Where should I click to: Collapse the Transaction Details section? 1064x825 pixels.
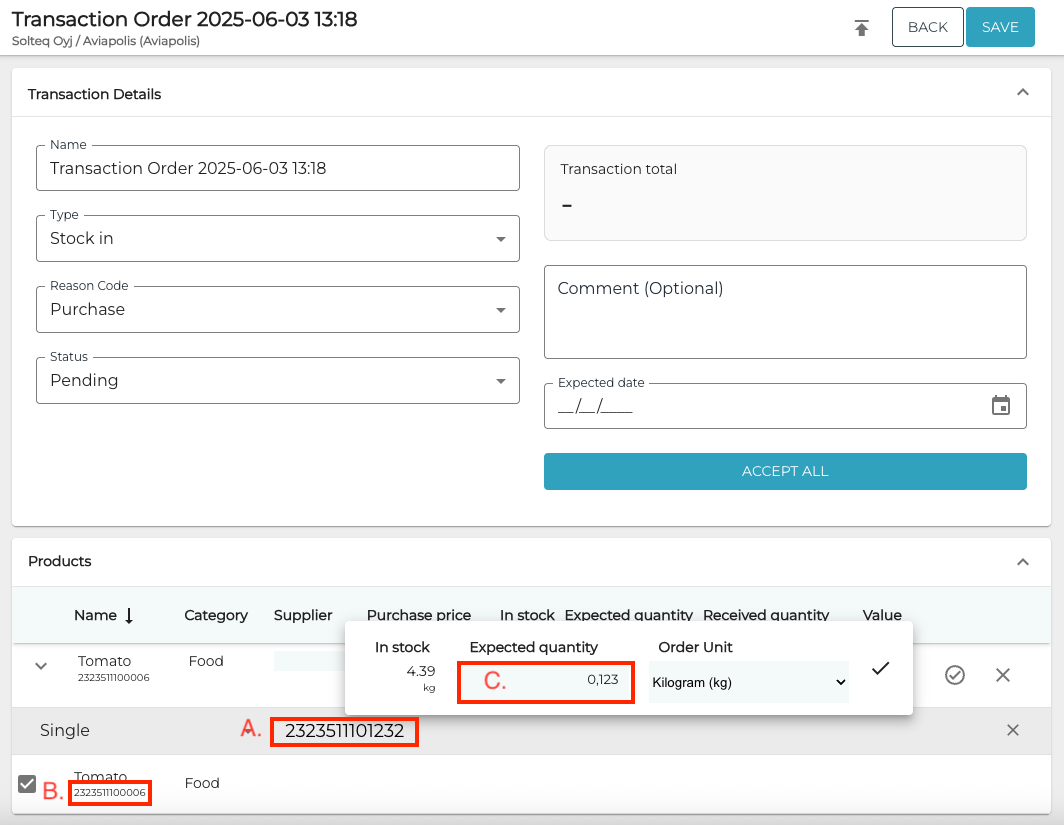point(1022,91)
